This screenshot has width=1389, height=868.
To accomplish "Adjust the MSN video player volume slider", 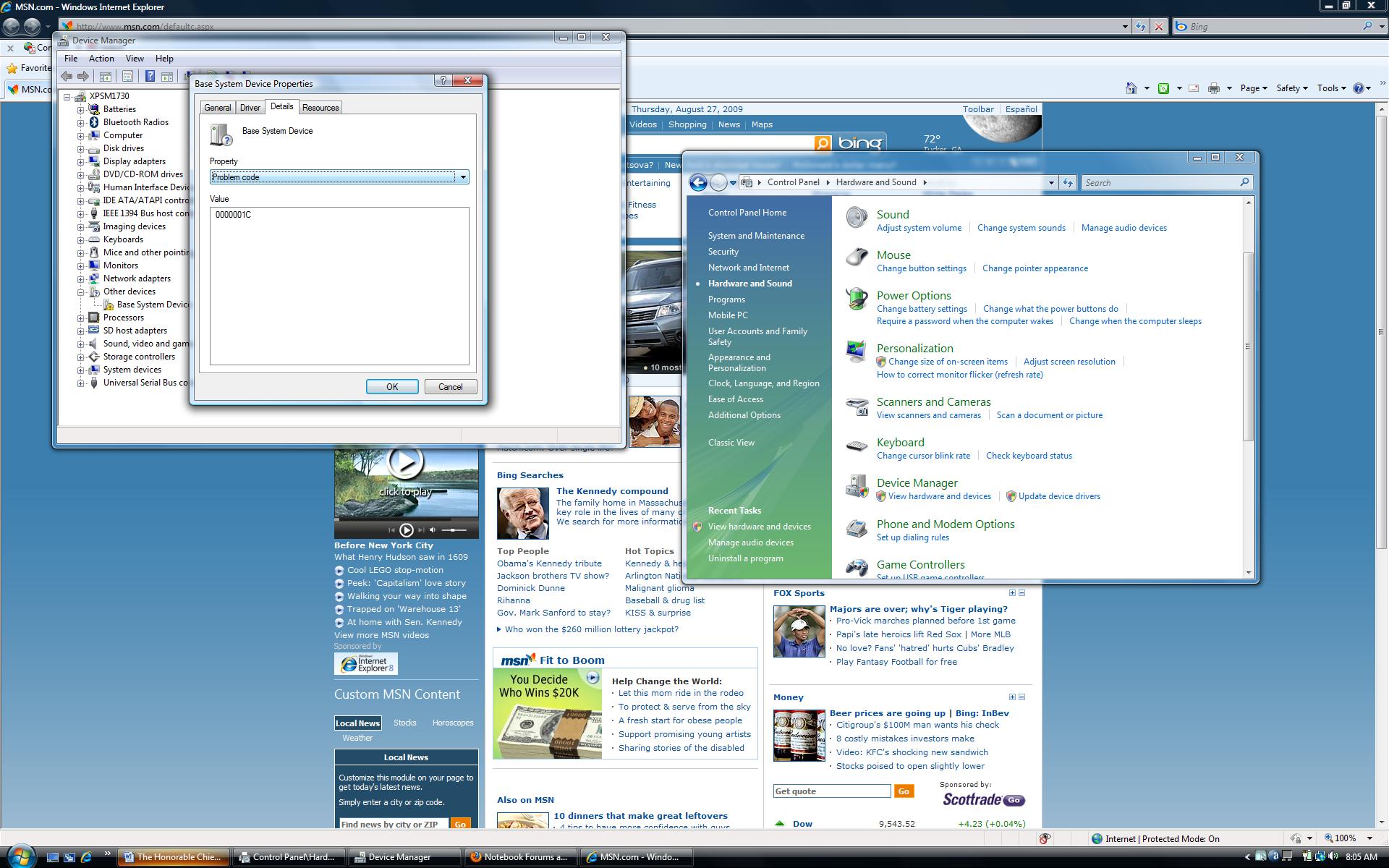I will pyautogui.click(x=454, y=530).
